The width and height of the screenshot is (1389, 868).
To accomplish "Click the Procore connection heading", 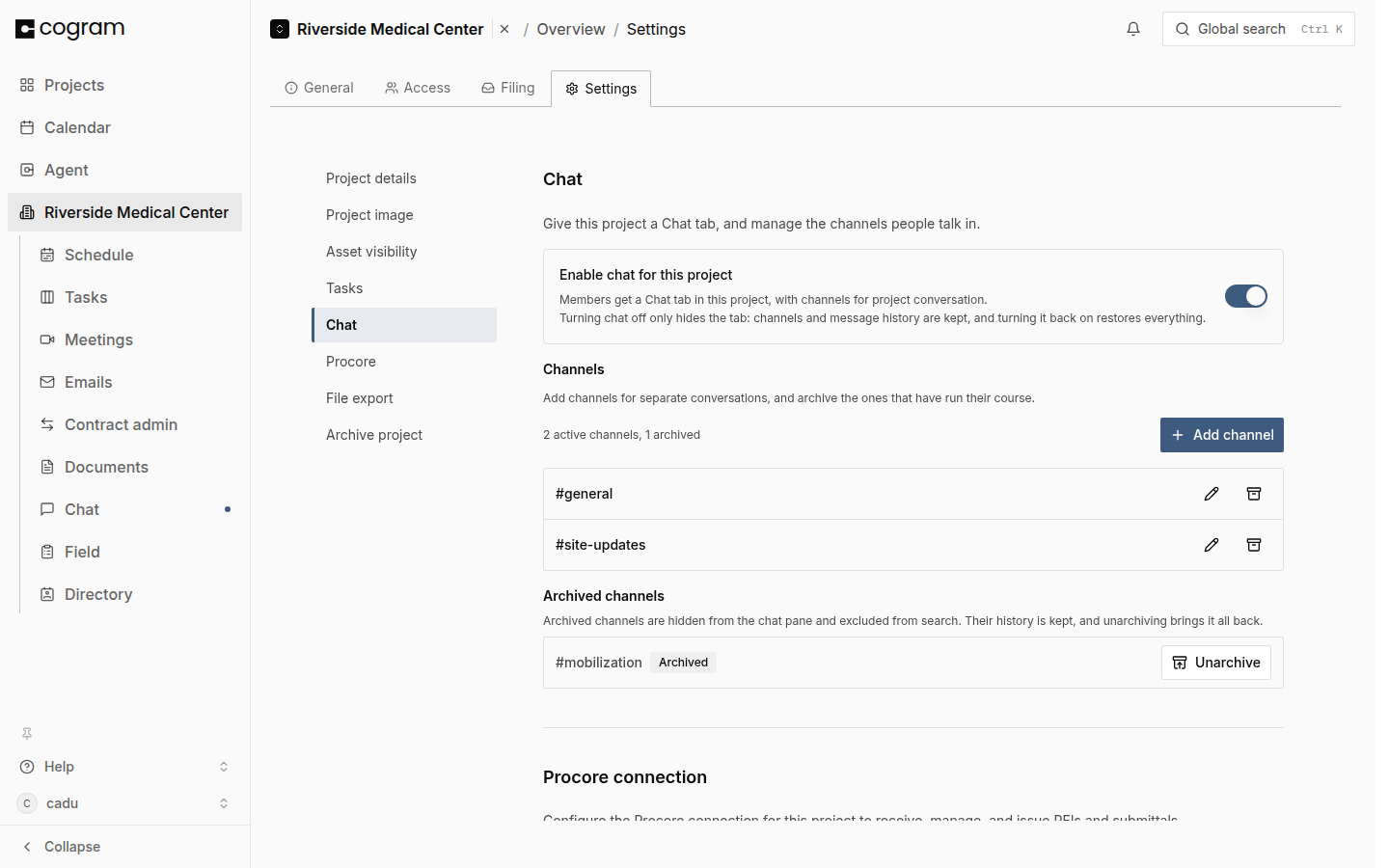I will click(625, 777).
